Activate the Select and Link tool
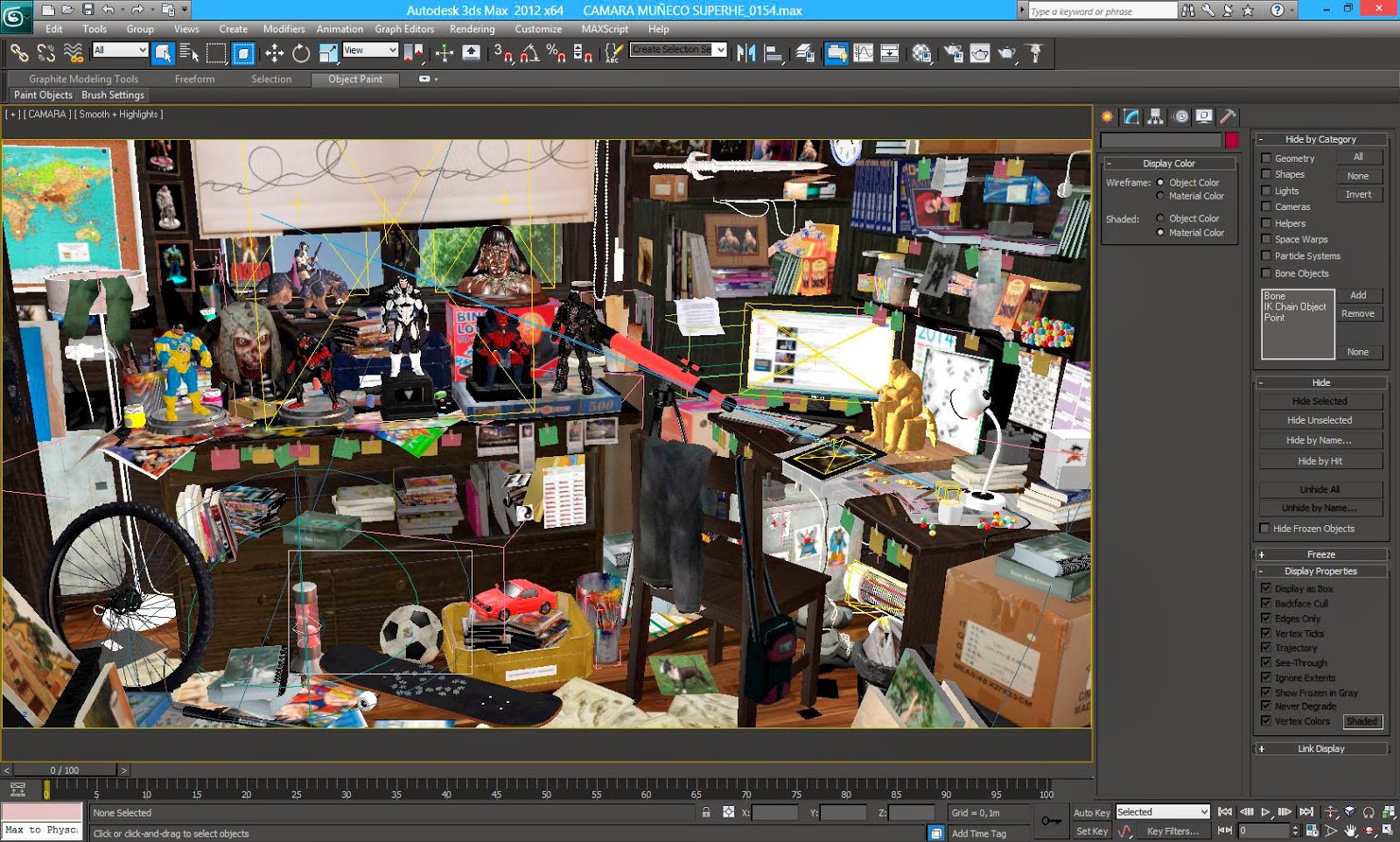The image size is (1400, 842). coord(19,53)
